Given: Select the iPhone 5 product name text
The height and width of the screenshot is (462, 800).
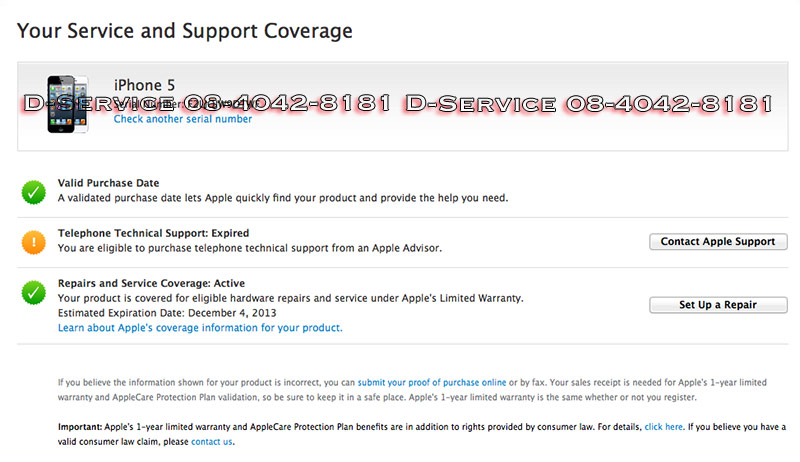Looking at the screenshot, I should pyautogui.click(x=144, y=85).
